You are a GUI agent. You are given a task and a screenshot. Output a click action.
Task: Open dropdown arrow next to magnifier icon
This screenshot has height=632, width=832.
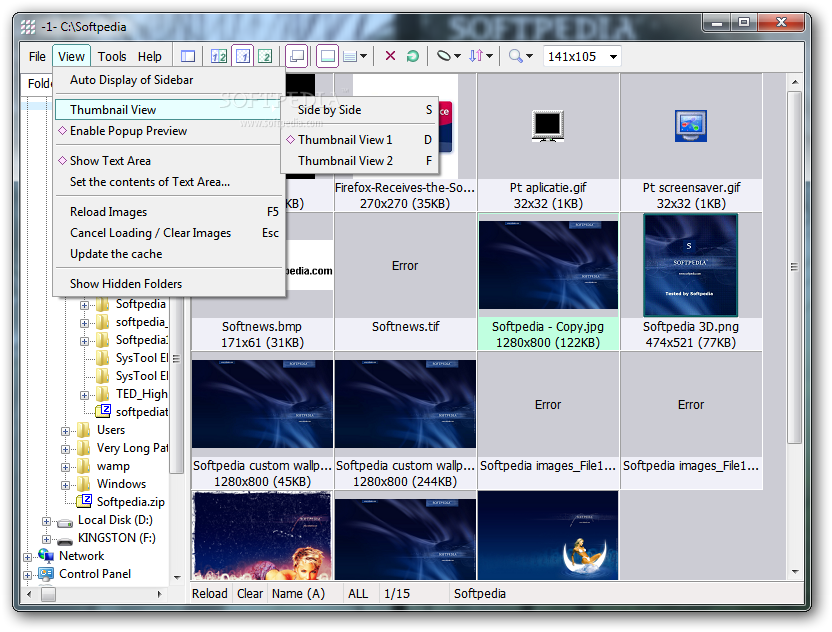[529, 56]
